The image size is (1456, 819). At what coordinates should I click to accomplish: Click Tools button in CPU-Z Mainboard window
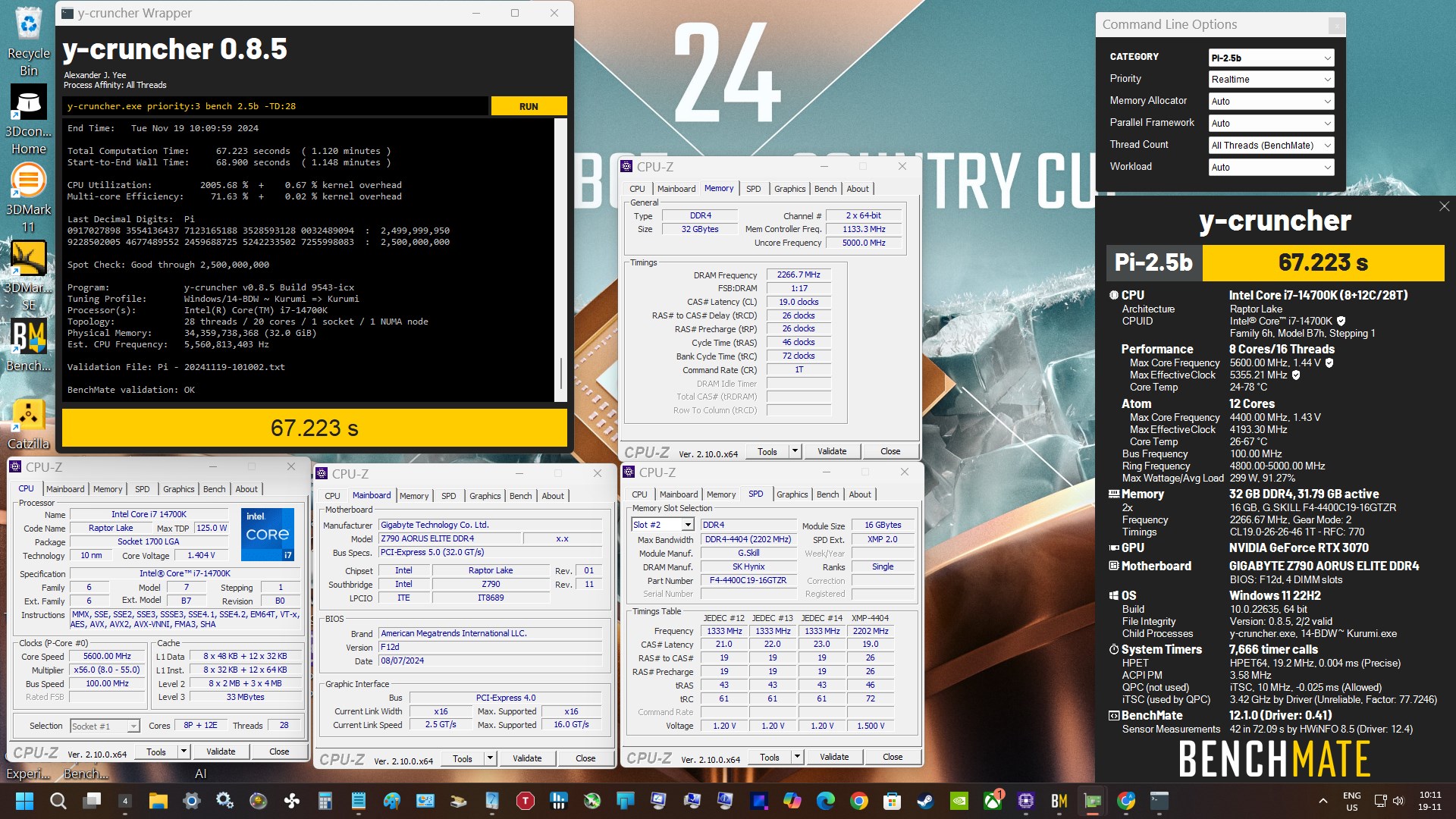[463, 758]
